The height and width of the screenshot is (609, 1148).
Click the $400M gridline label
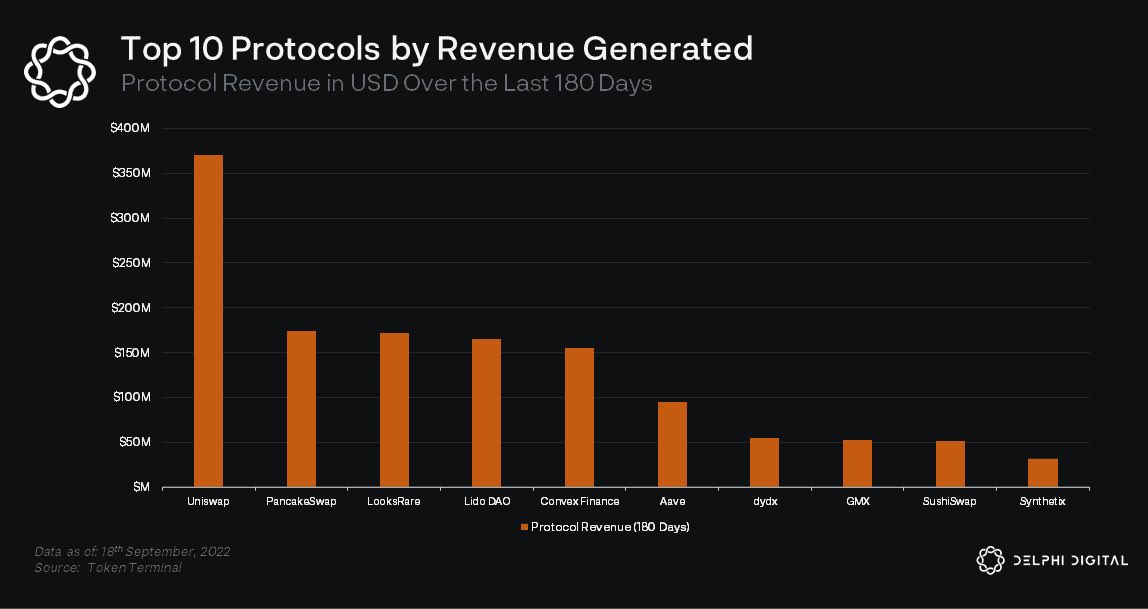[129, 128]
